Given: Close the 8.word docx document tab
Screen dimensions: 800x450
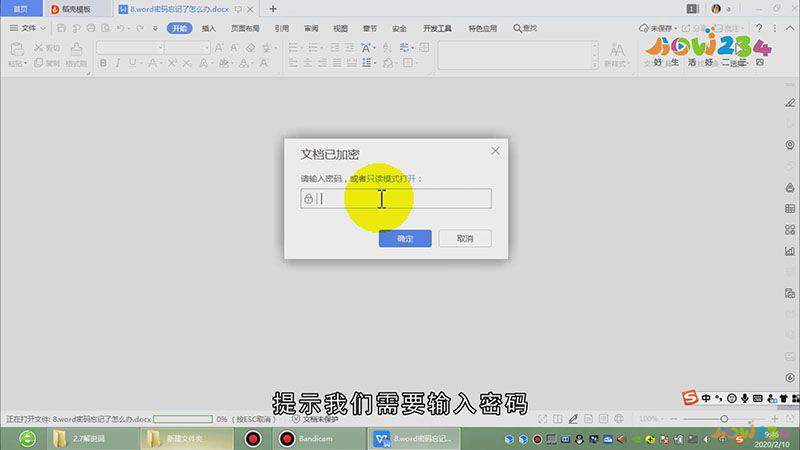Looking at the screenshot, I should 250,9.
